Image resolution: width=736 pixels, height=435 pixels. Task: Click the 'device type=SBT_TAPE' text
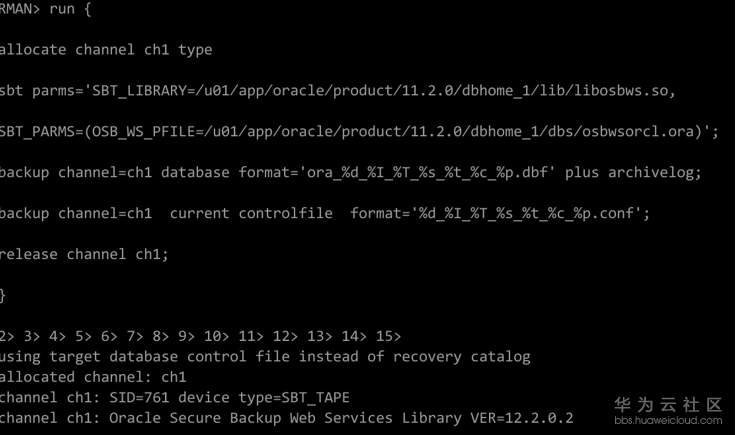coord(263,397)
